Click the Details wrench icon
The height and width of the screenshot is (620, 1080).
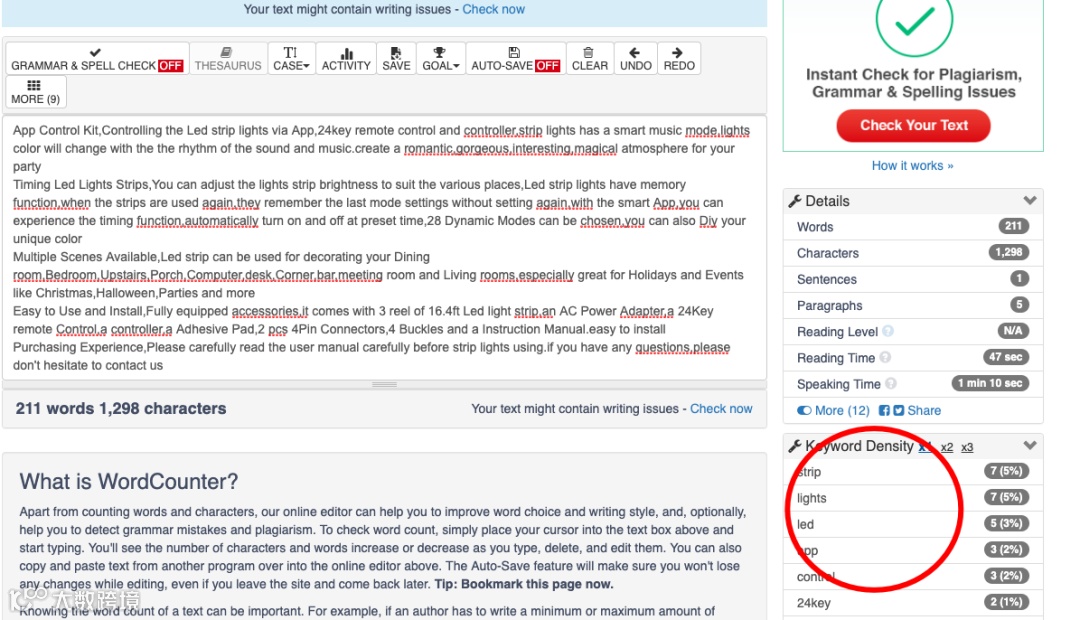(x=795, y=201)
